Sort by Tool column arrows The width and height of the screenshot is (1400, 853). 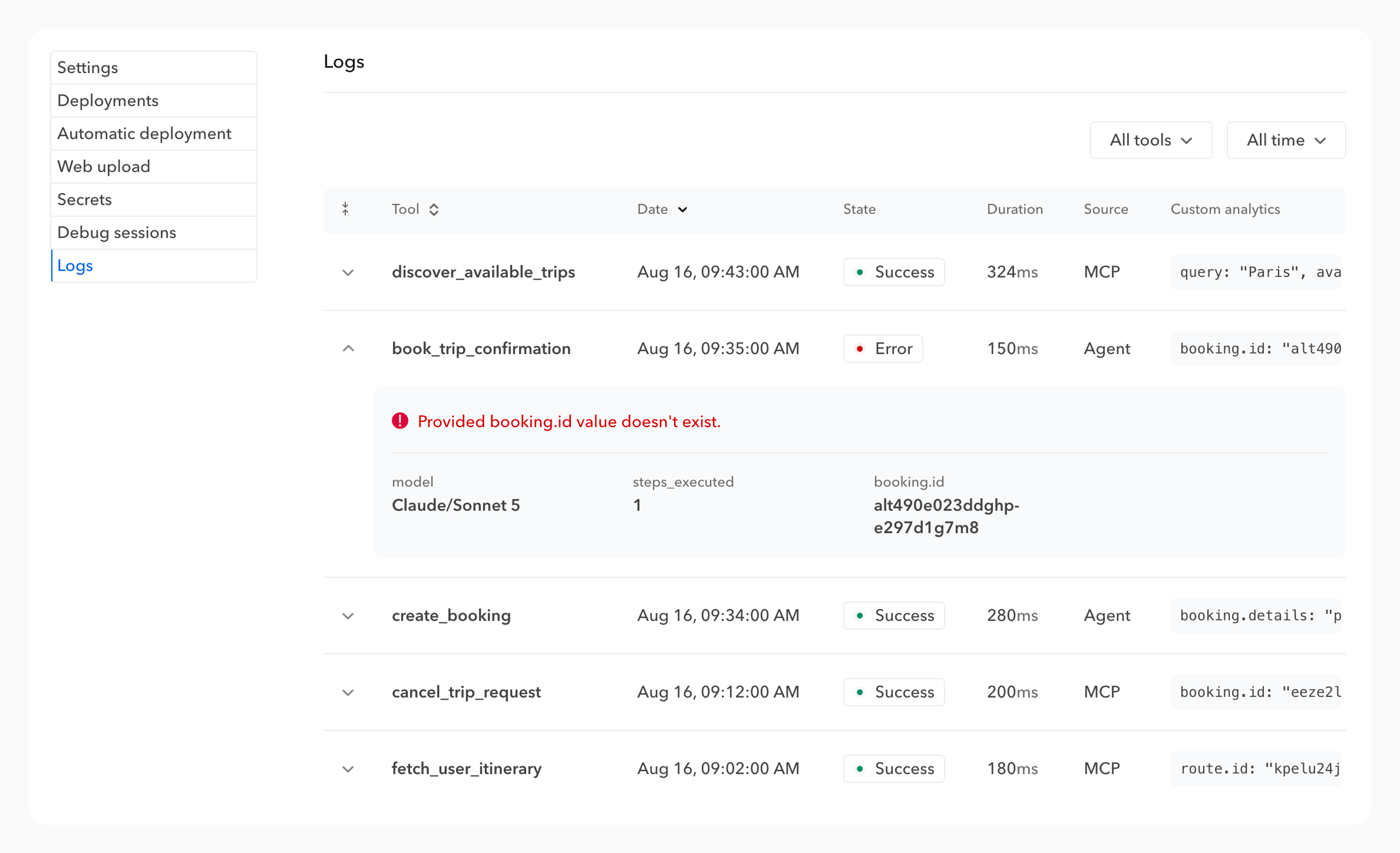(x=434, y=209)
